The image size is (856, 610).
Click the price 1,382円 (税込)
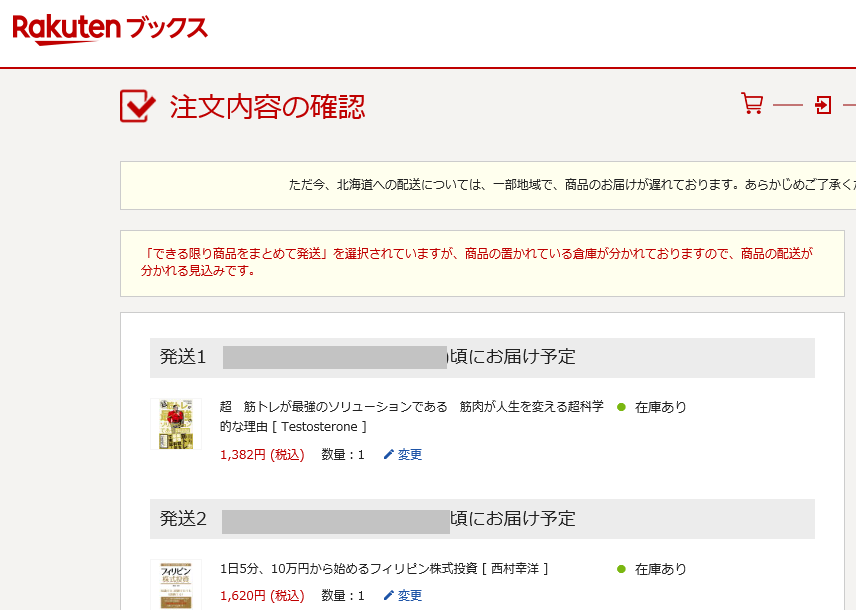(262, 454)
